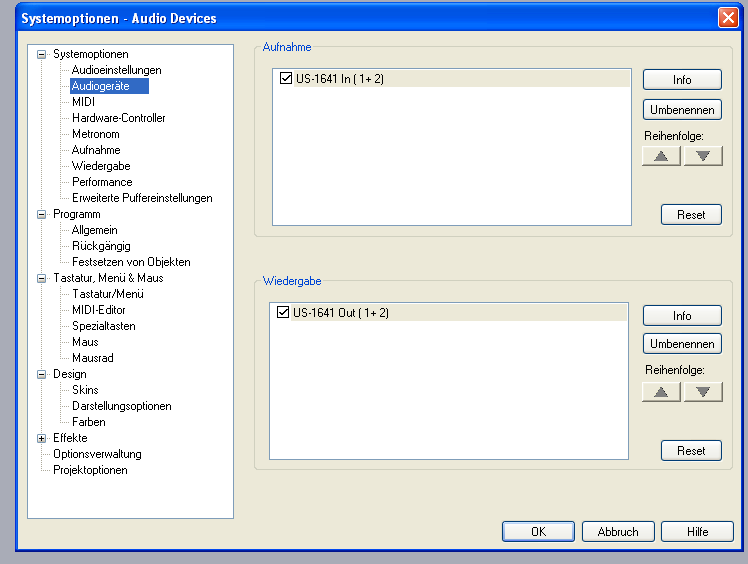
Task: Close the Systemoptionen dialog window
Action: 728,18
